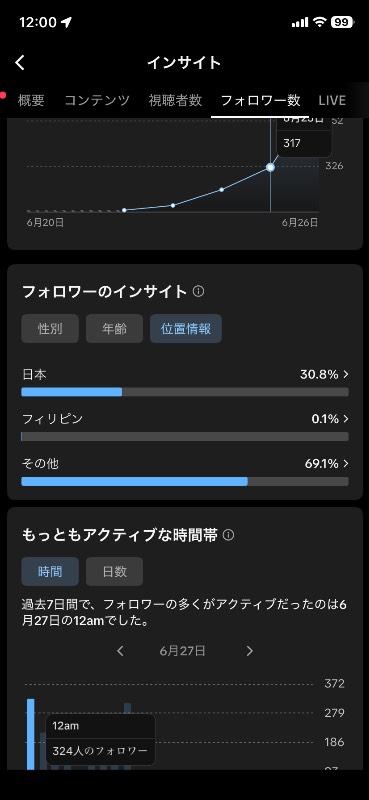Open info icon beside フォロワーのインサイト
369x800 pixels.
click(199, 291)
